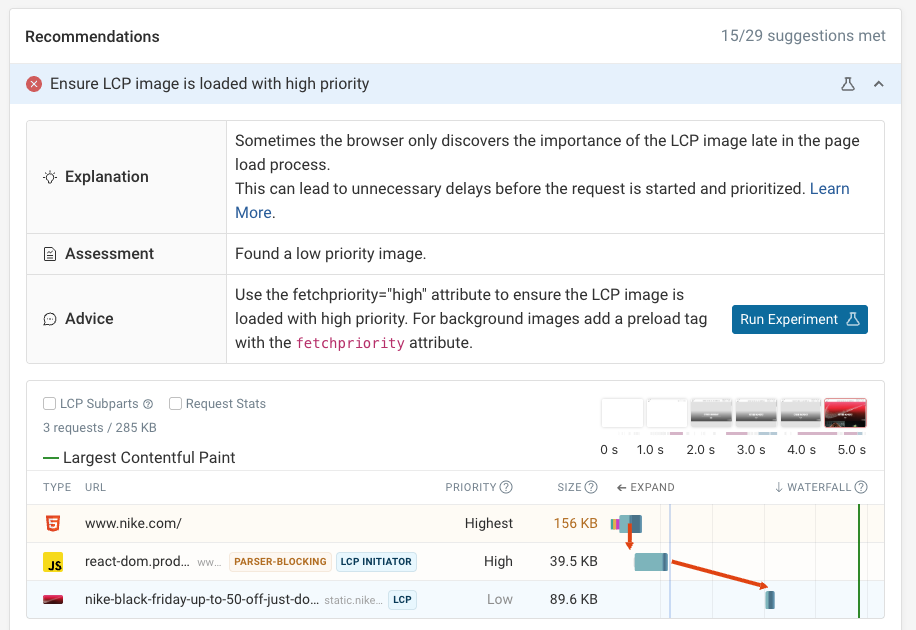Expand the waterfall columns via EXPAND control

[645, 487]
